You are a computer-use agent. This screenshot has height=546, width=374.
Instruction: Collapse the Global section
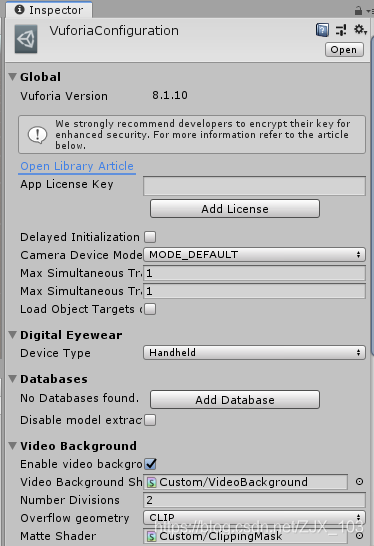13,77
